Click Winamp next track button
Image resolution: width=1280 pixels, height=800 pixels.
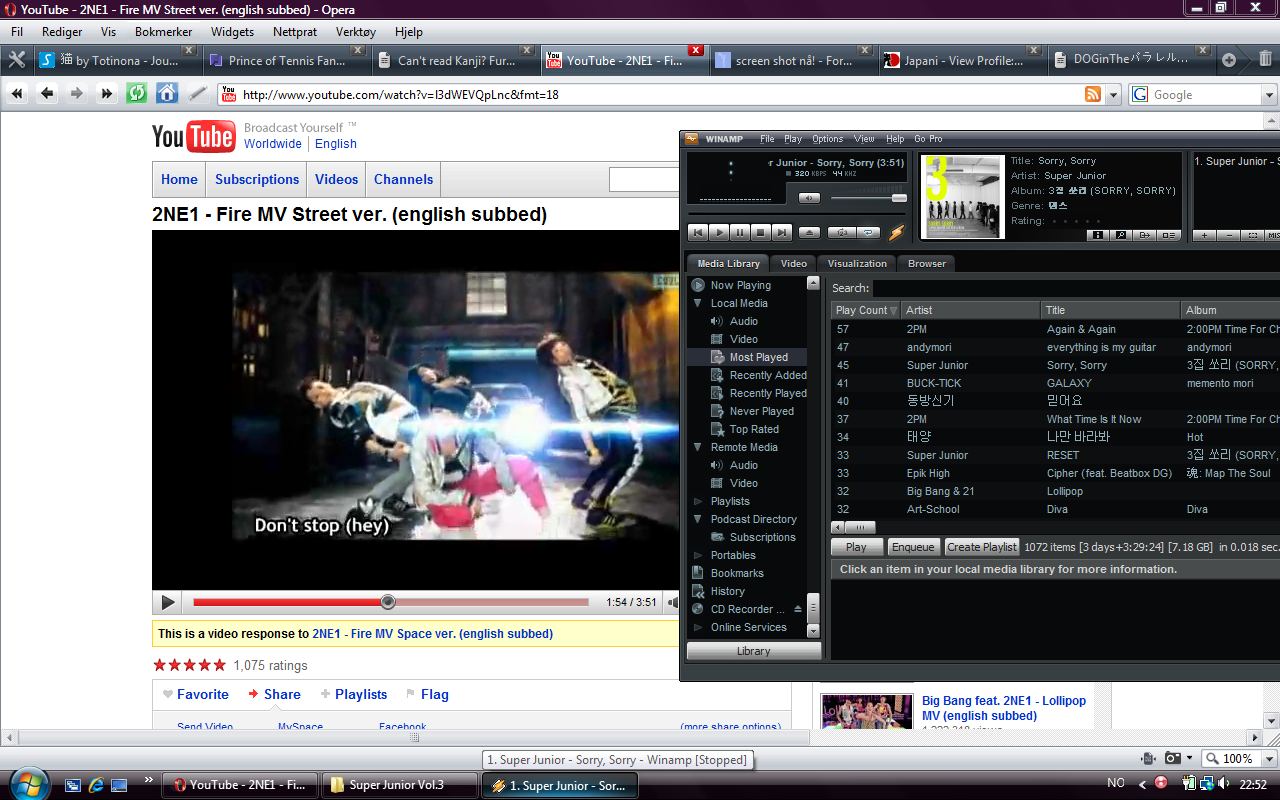tap(782, 232)
